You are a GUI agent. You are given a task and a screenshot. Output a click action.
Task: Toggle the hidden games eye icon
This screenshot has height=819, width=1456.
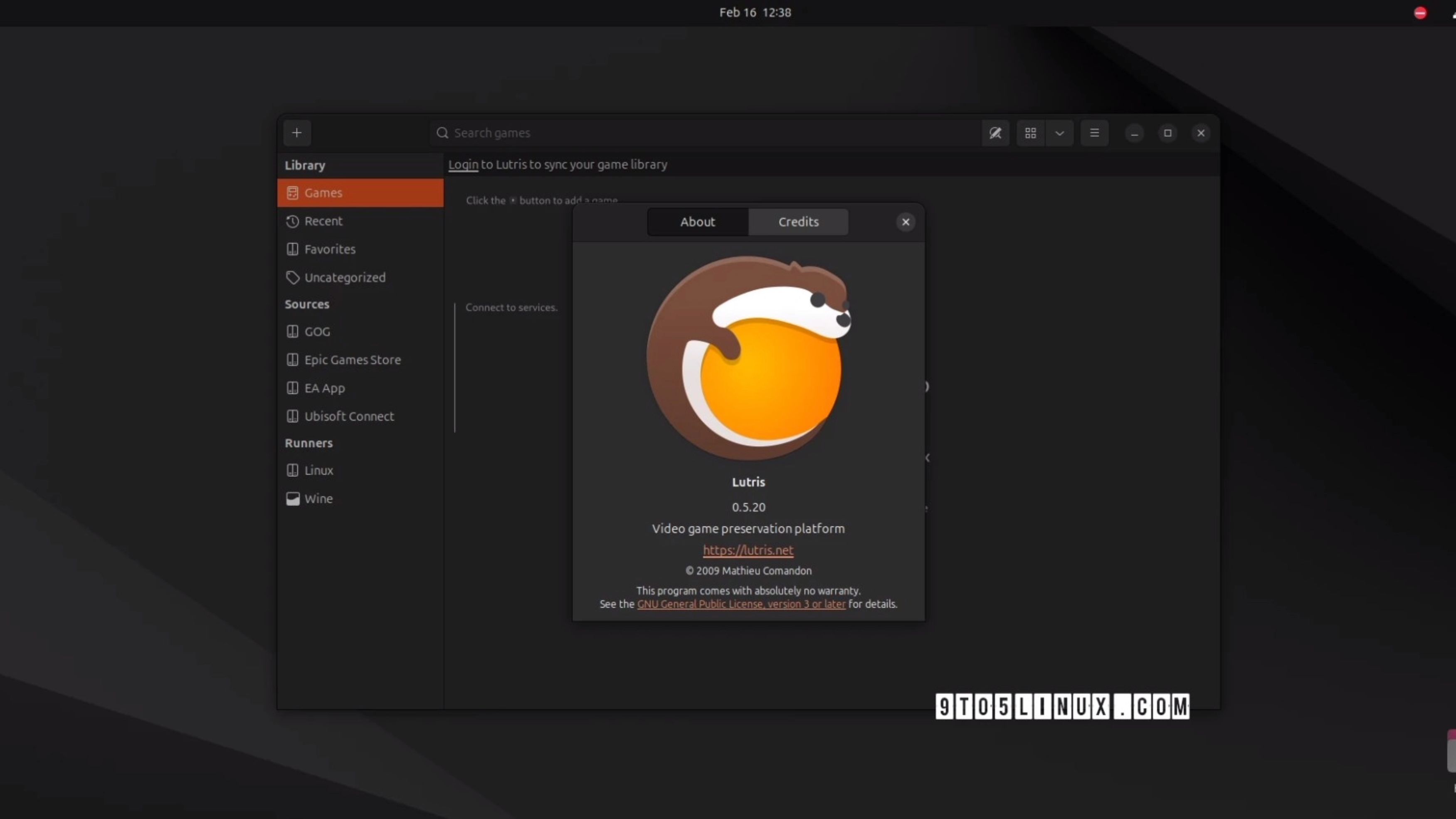995,133
